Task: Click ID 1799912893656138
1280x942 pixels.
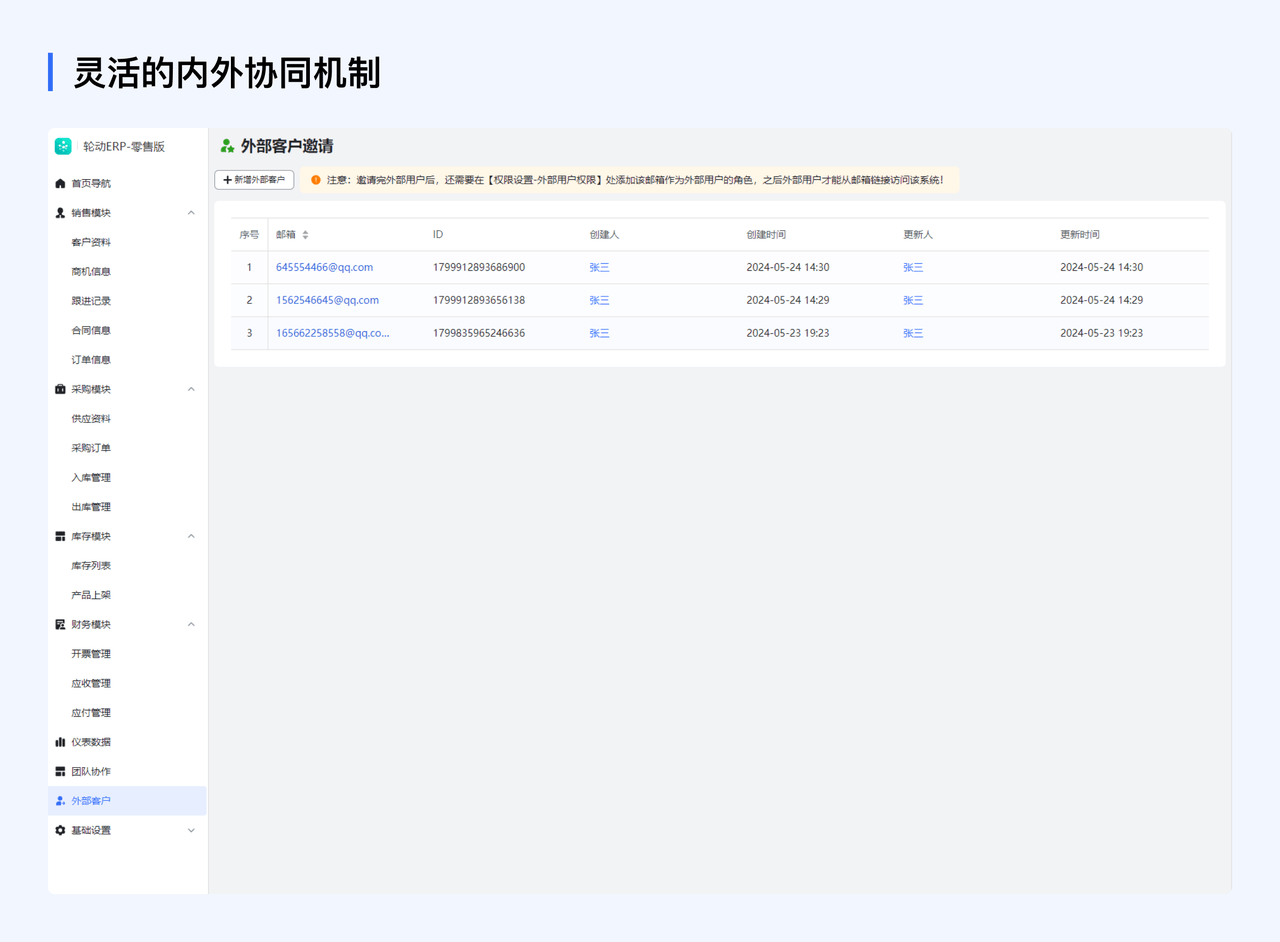Action: pos(479,300)
